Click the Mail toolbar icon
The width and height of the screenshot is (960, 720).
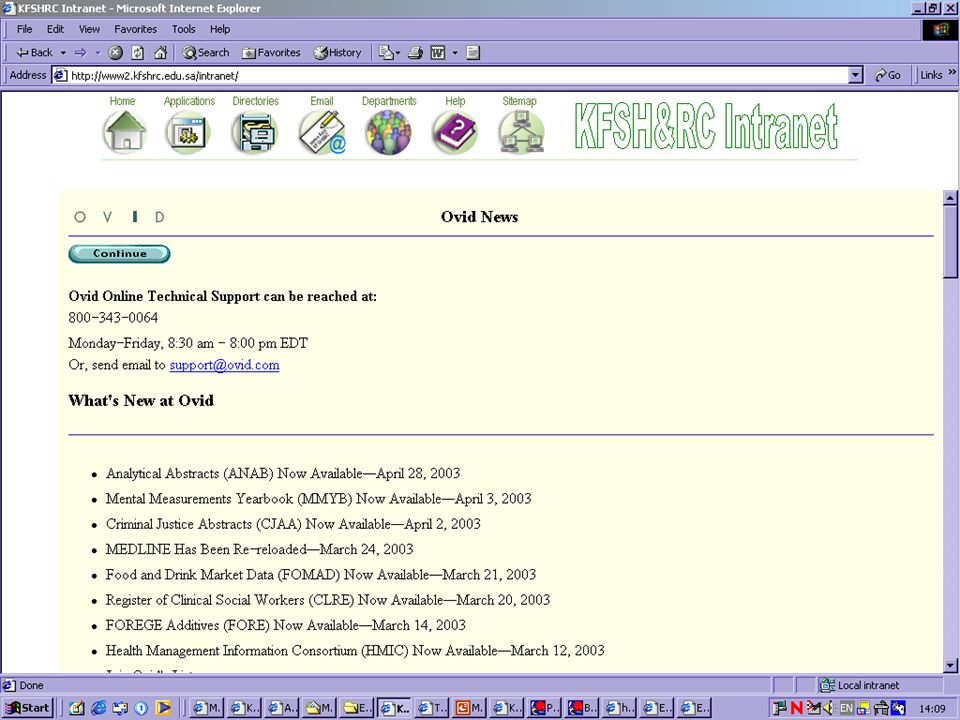pos(388,53)
